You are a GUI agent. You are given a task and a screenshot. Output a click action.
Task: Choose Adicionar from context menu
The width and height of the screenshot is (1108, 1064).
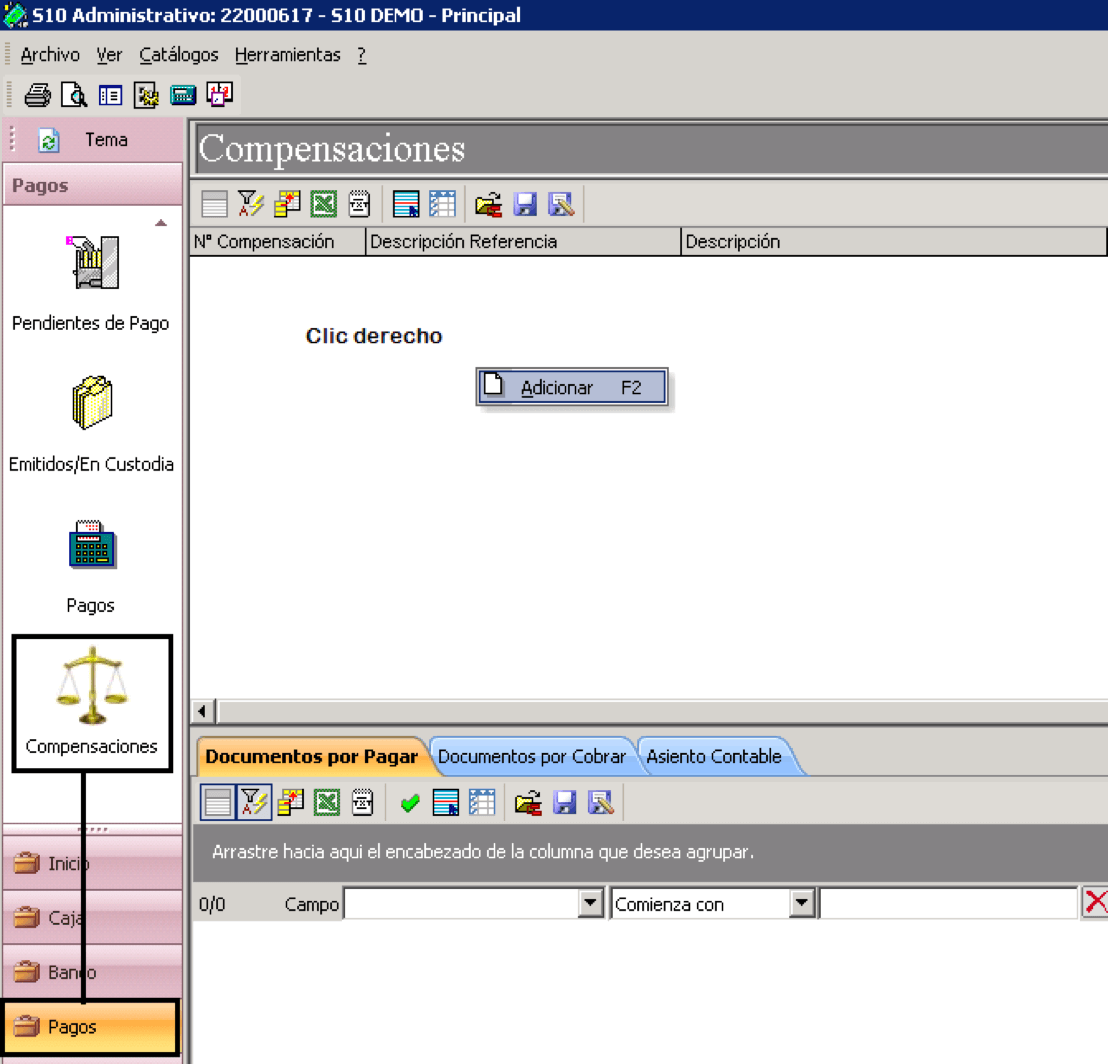(x=572, y=387)
